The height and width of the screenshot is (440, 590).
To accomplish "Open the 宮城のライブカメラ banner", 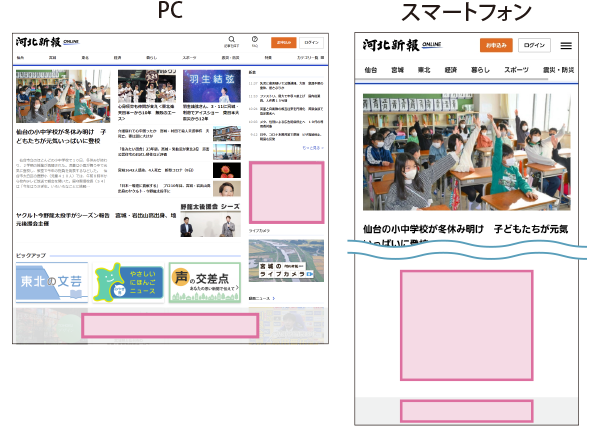I will [x=286, y=260].
